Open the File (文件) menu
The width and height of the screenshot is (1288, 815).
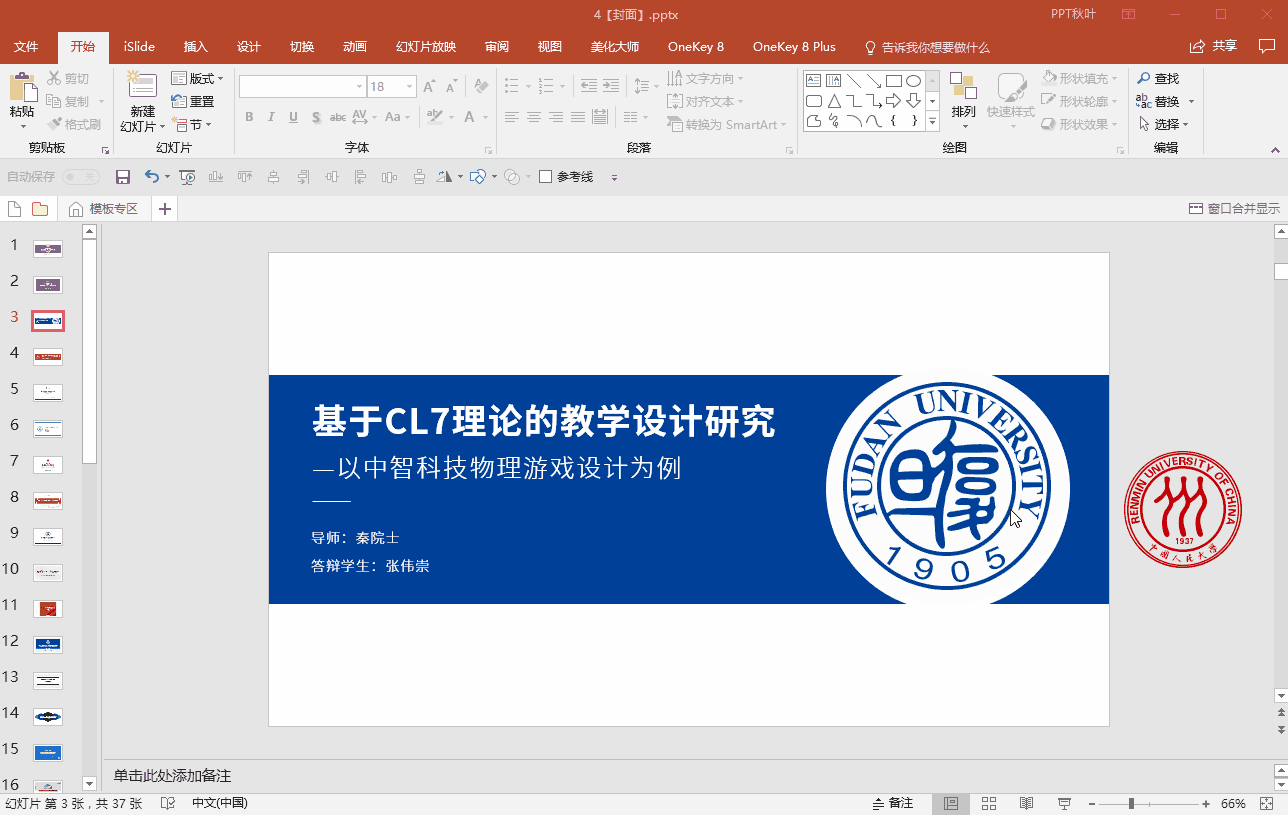coord(26,47)
